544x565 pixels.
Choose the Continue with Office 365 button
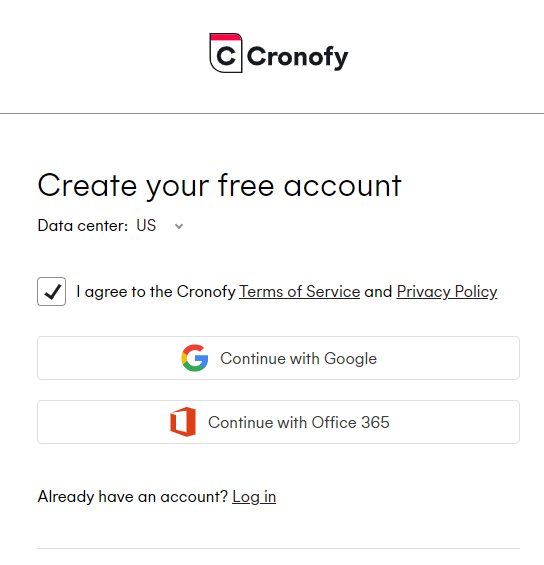coord(278,422)
